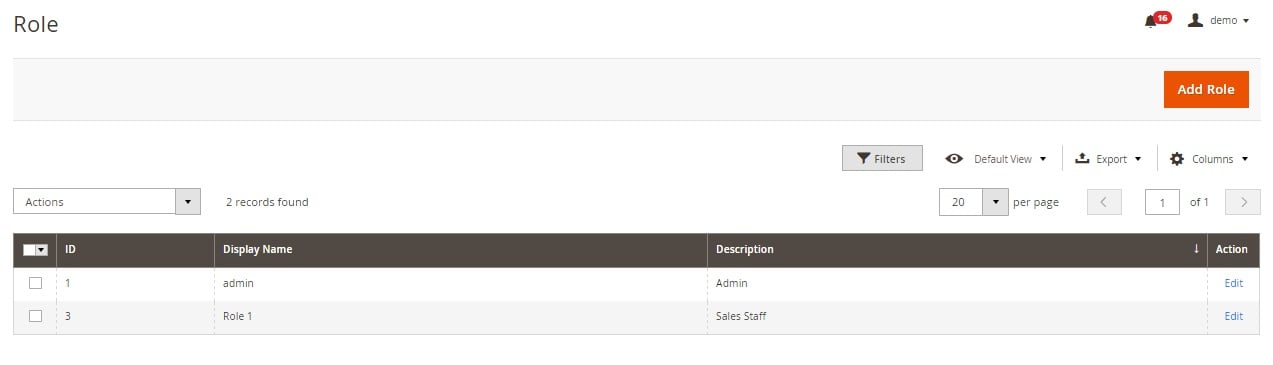Viewport: 1273px width, 365px height.
Task: Tick the checkbox for Role 1 row
Action: coord(35,316)
